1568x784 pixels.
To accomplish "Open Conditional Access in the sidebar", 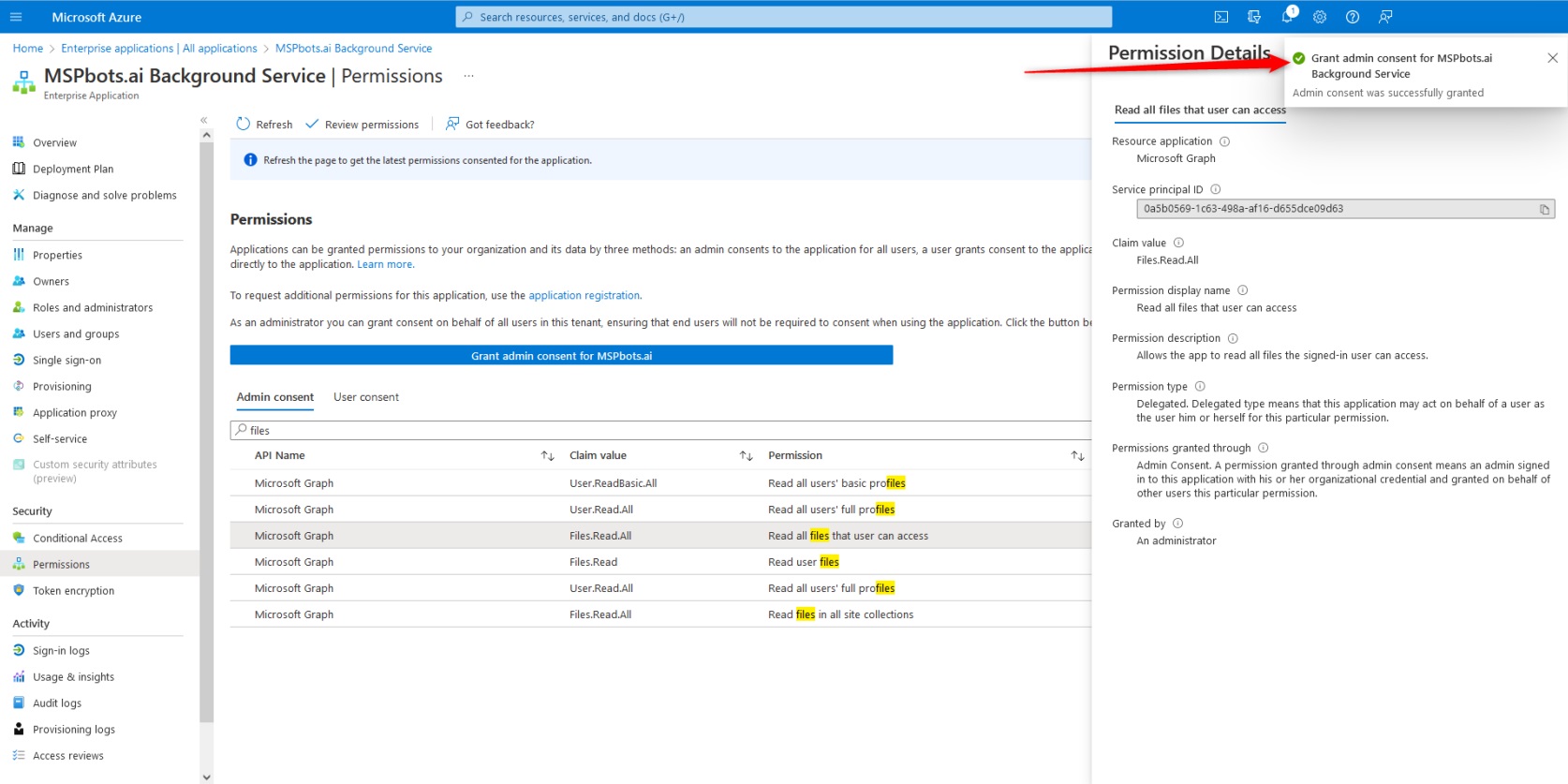I will coord(77,539).
